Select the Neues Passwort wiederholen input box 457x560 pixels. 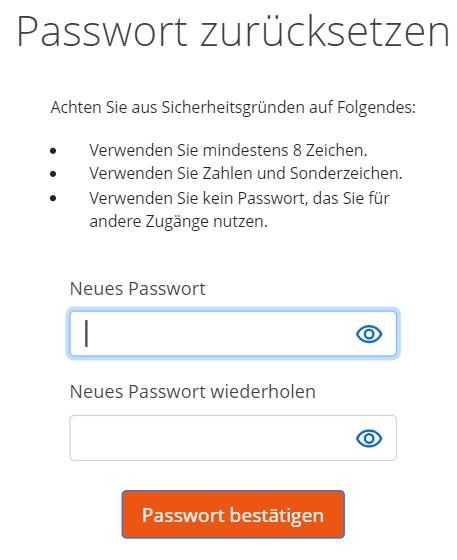click(233, 438)
